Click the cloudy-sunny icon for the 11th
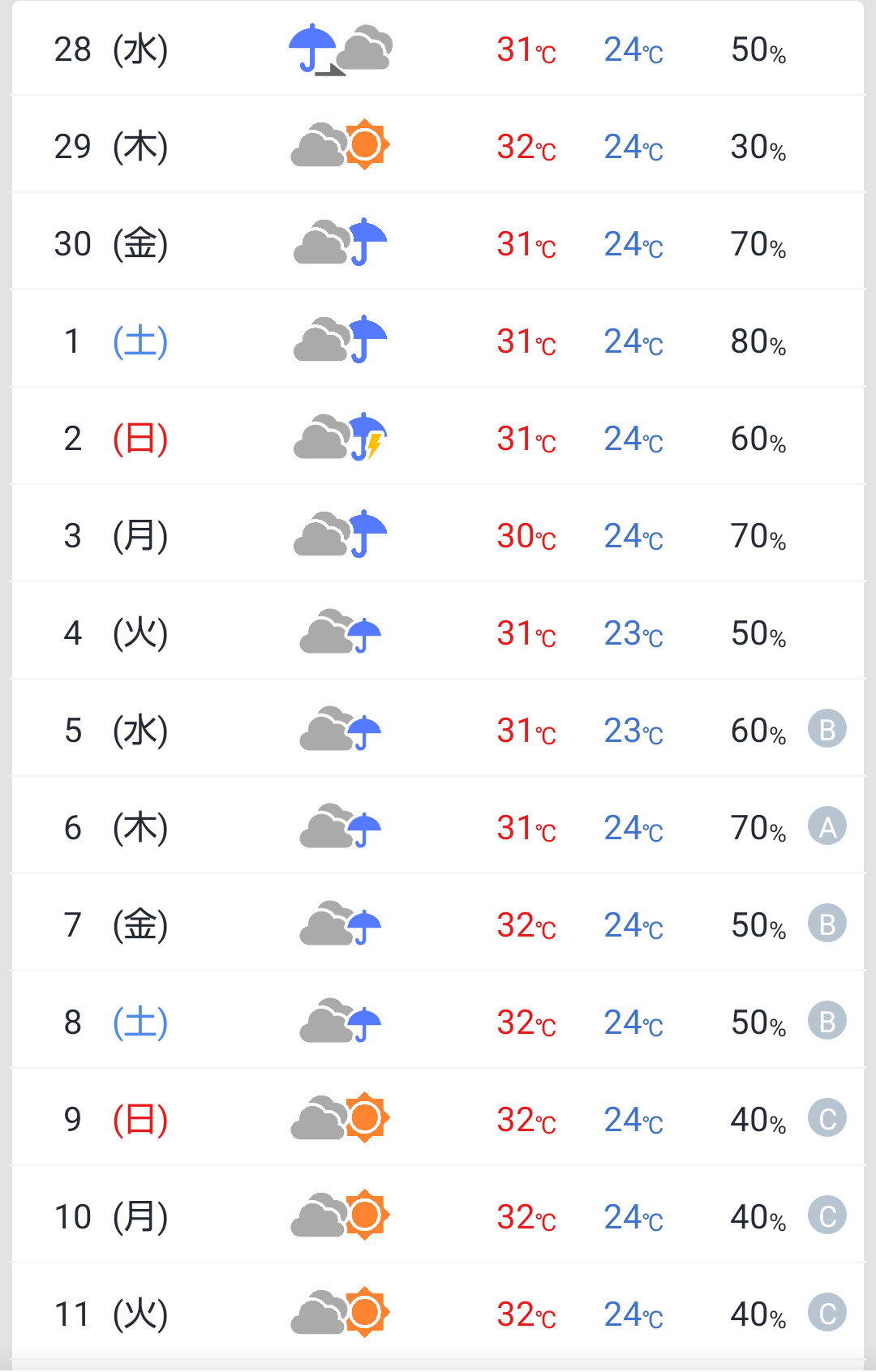 tap(341, 1312)
